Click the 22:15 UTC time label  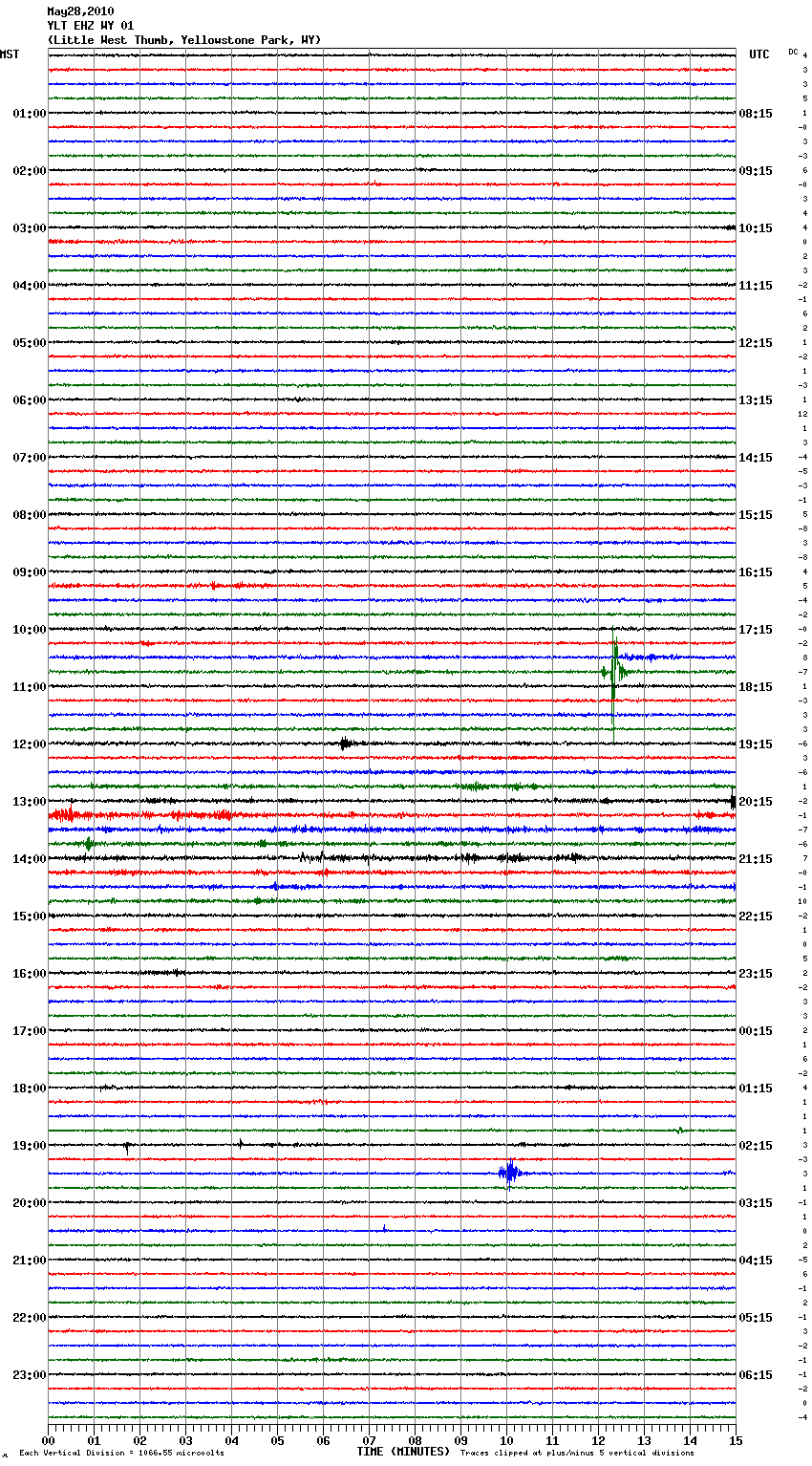756,916
